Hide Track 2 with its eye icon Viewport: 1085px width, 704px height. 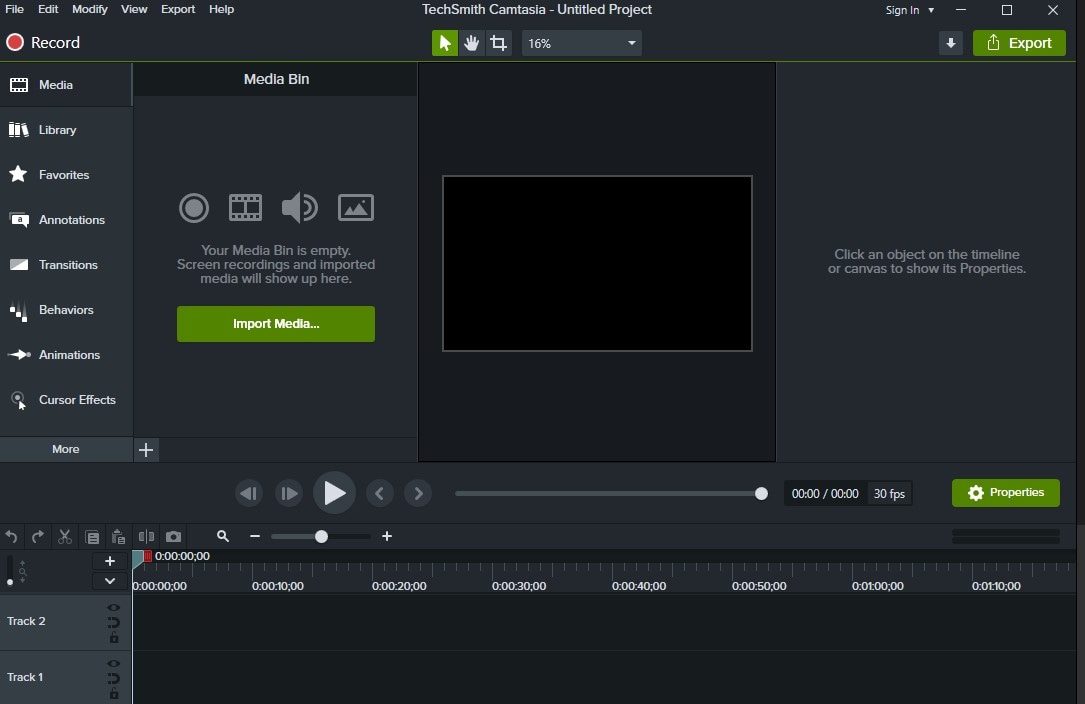tap(113, 608)
